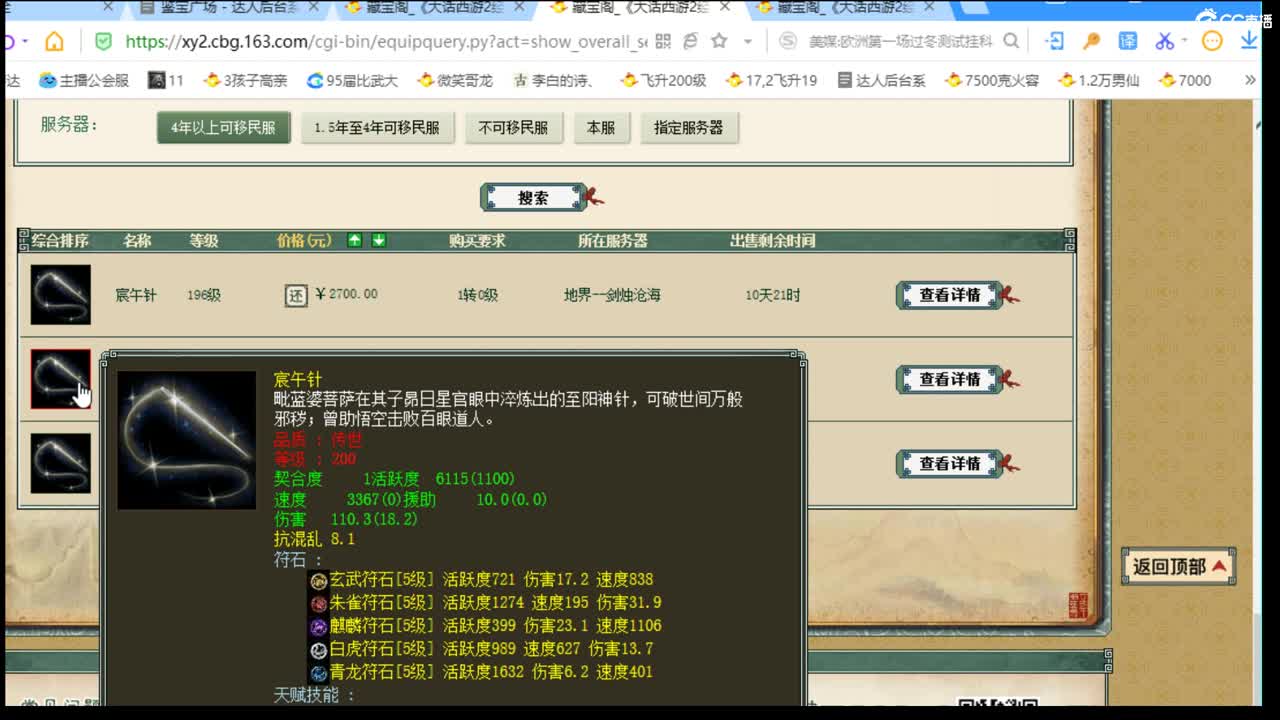Click the 玄武符石[5级] rune icon
1280x720 pixels.
pyautogui.click(x=319, y=580)
